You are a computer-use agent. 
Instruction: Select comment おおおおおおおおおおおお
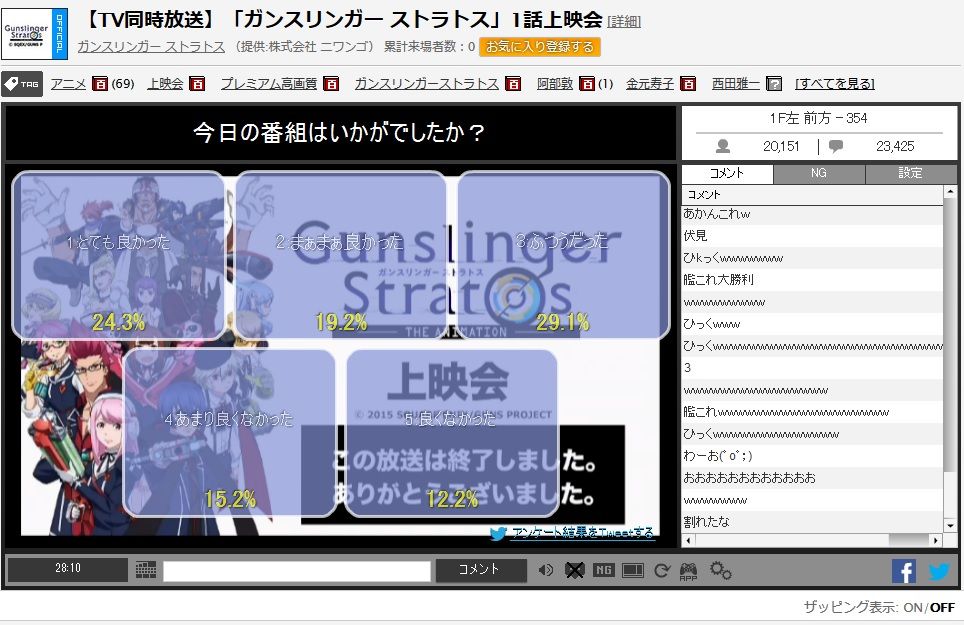[812, 478]
